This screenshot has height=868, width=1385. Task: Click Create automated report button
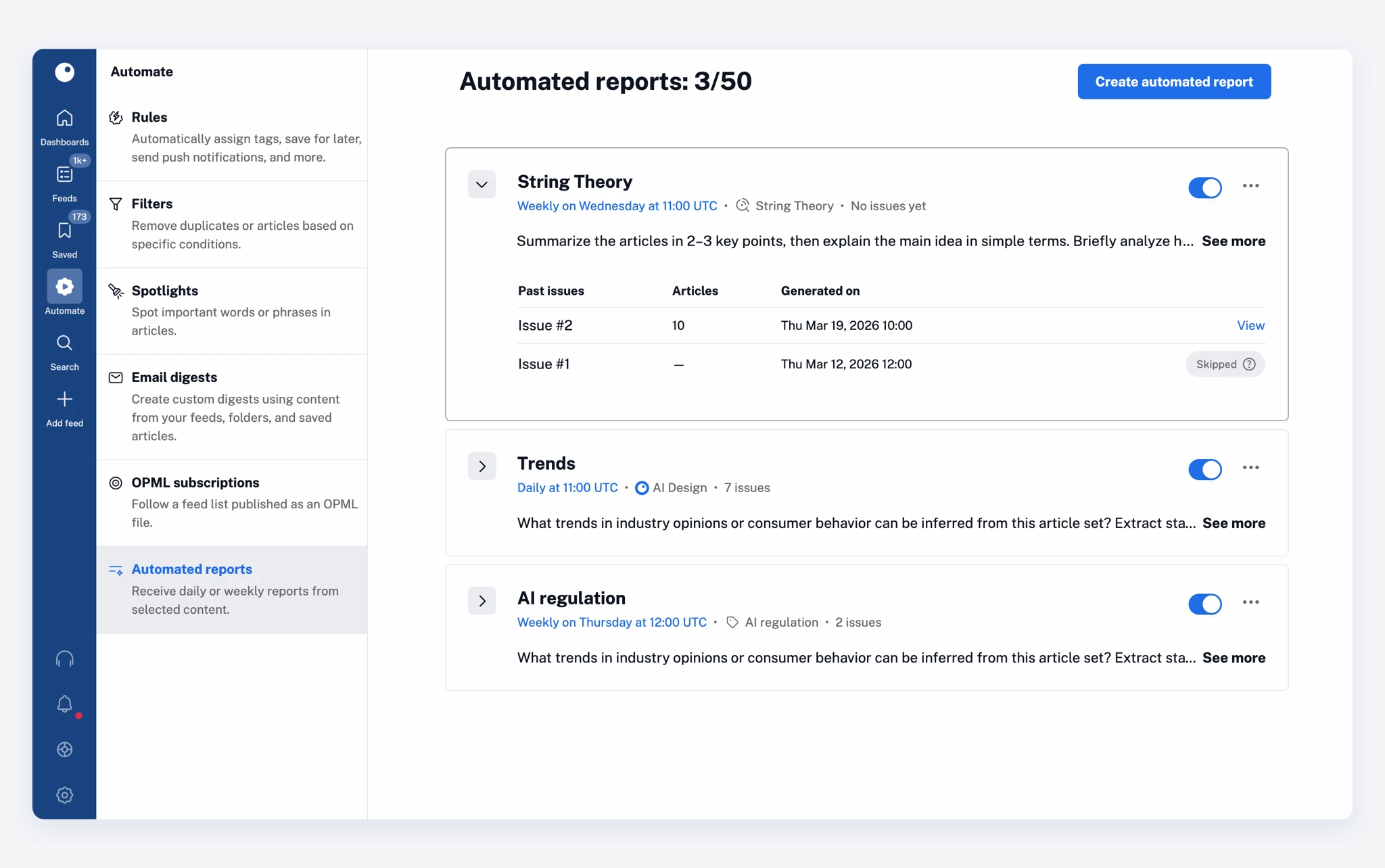click(x=1173, y=82)
